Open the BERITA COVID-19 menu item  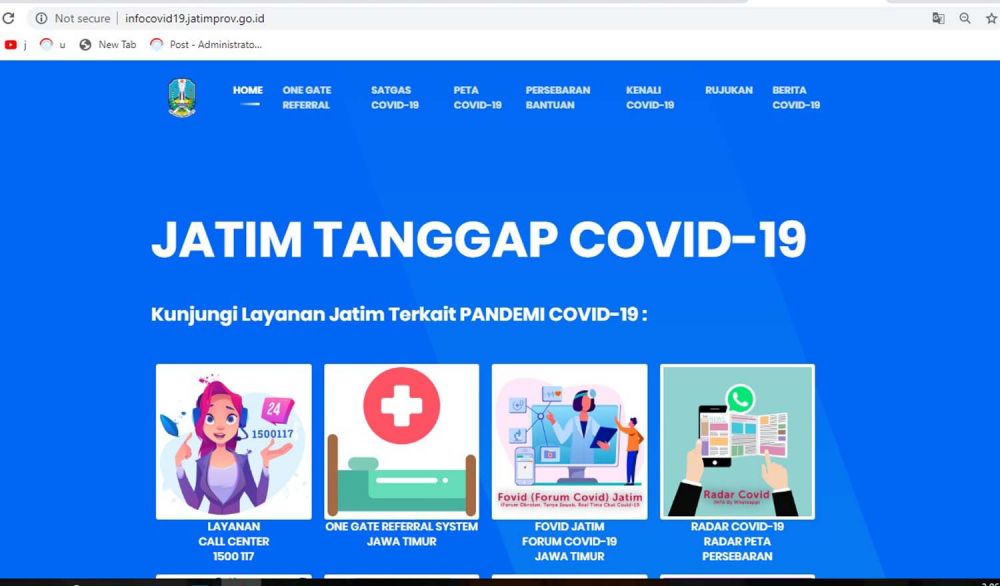[796, 97]
